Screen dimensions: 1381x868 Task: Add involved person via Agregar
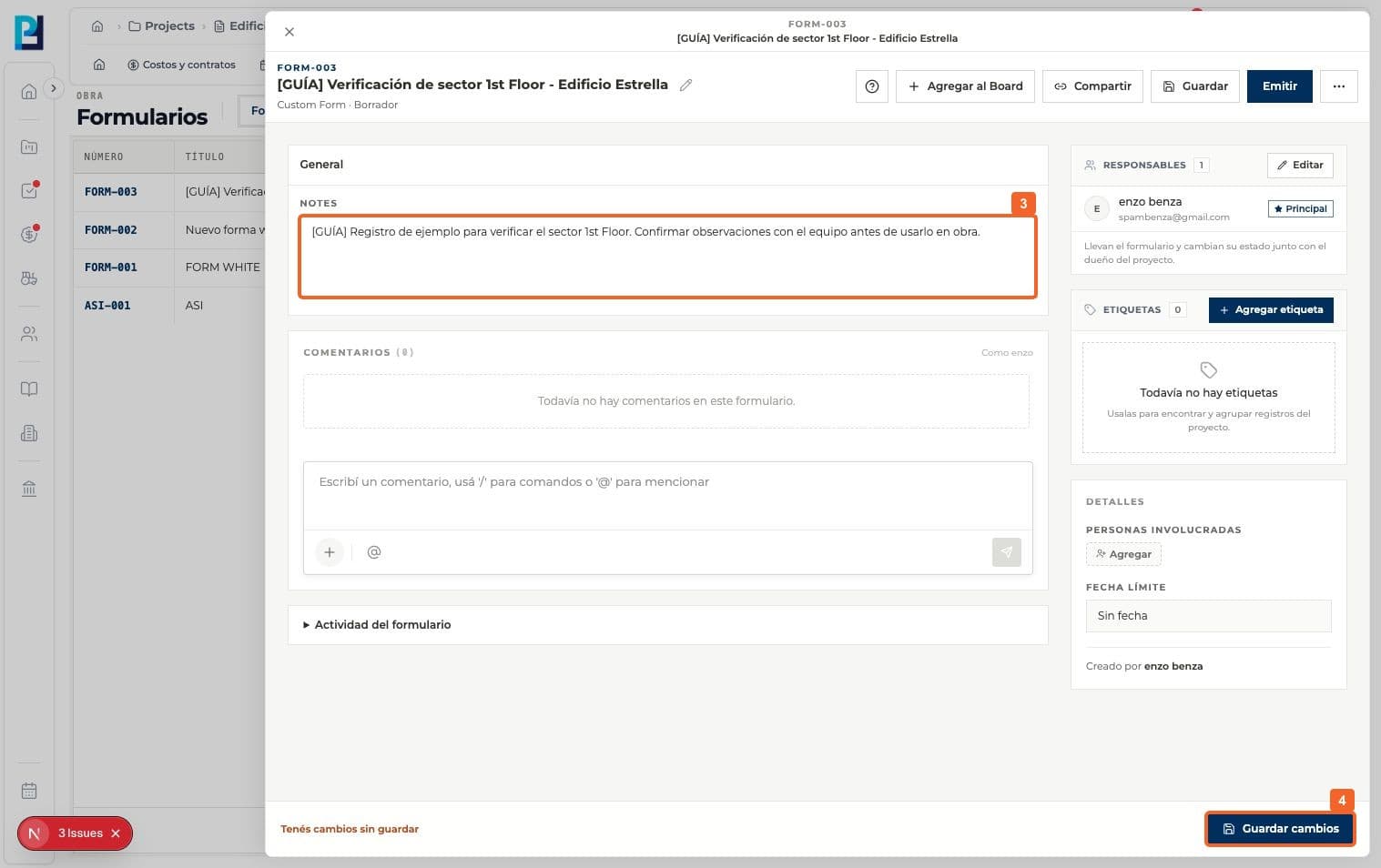pos(1123,554)
